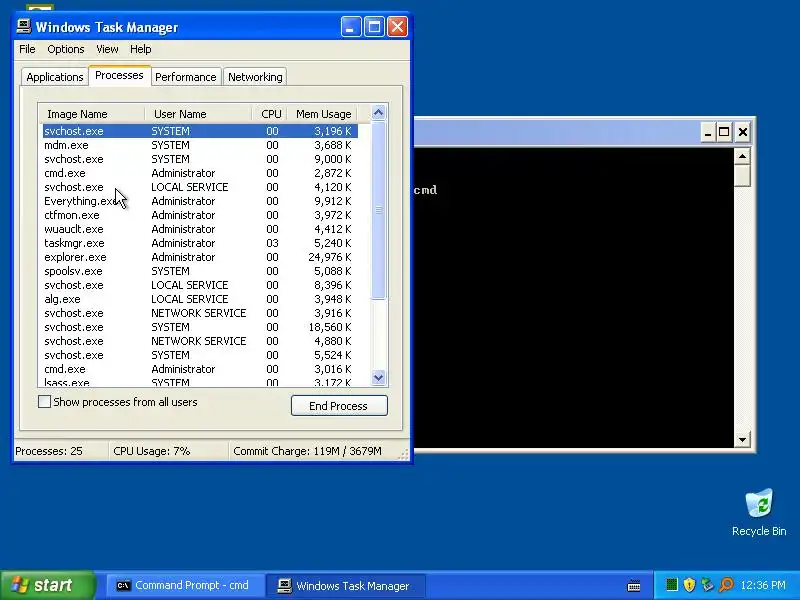Click the Command Prompt scroll down arrow
The height and width of the screenshot is (600, 800).
742,439
